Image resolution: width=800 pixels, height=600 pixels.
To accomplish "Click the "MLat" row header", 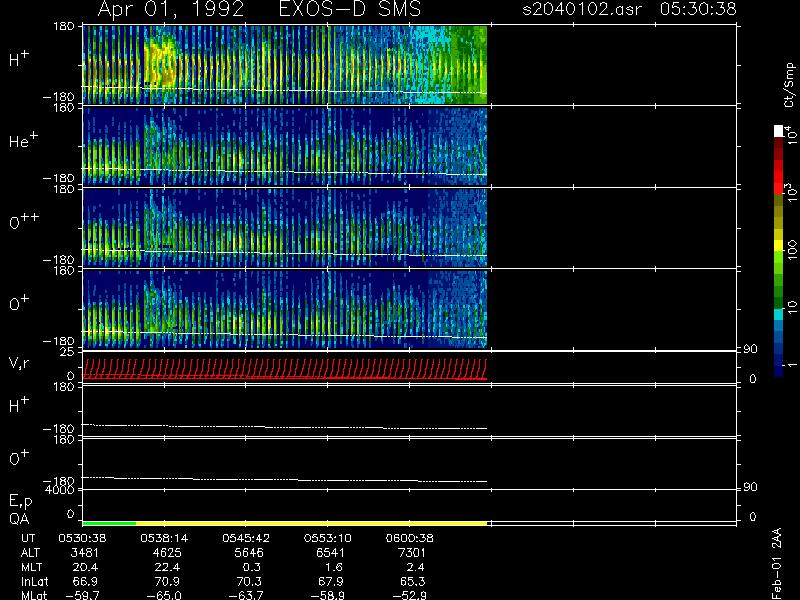I will coord(34,595).
